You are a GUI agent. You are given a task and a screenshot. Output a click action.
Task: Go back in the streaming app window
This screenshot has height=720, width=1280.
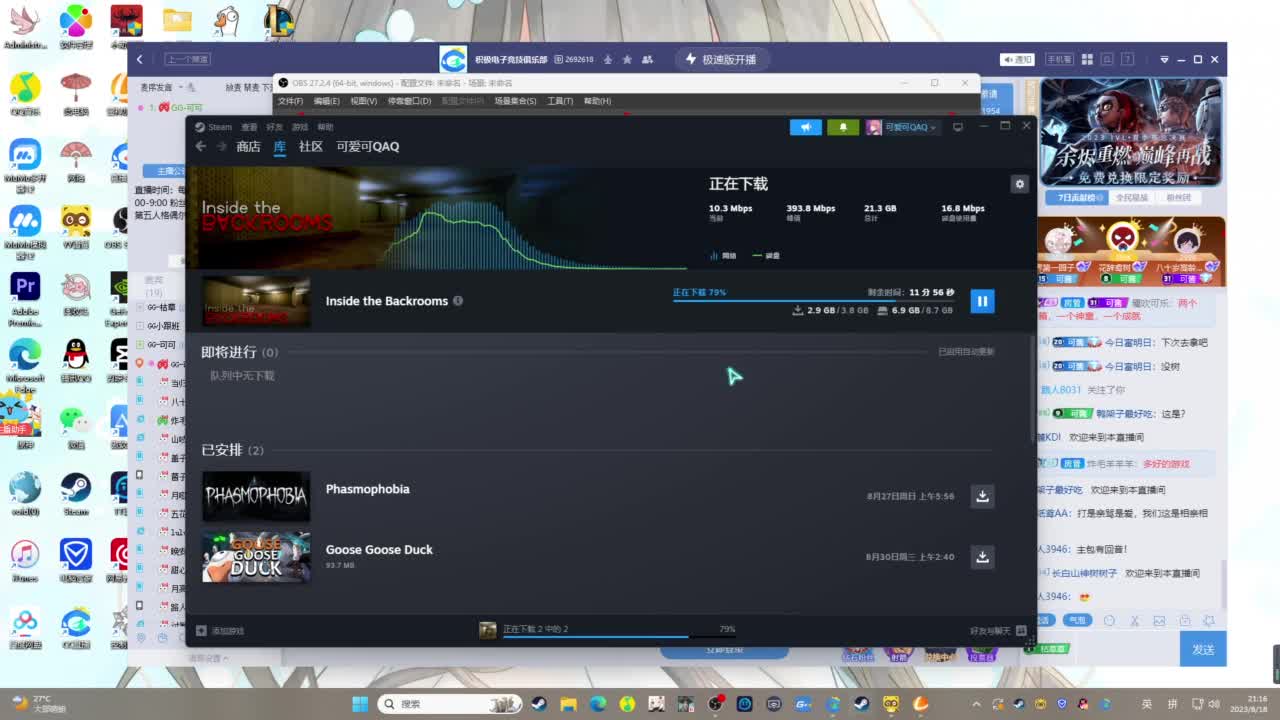(140, 60)
